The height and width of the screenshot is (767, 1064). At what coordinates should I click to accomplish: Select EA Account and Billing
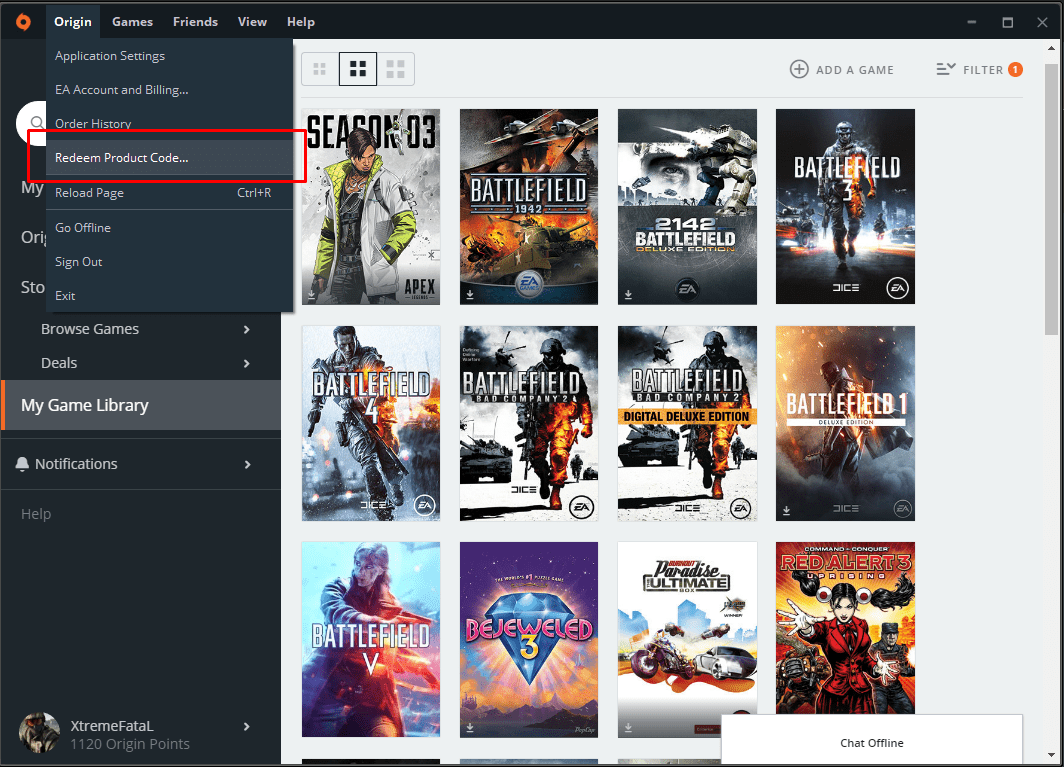click(x=169, y=90)
